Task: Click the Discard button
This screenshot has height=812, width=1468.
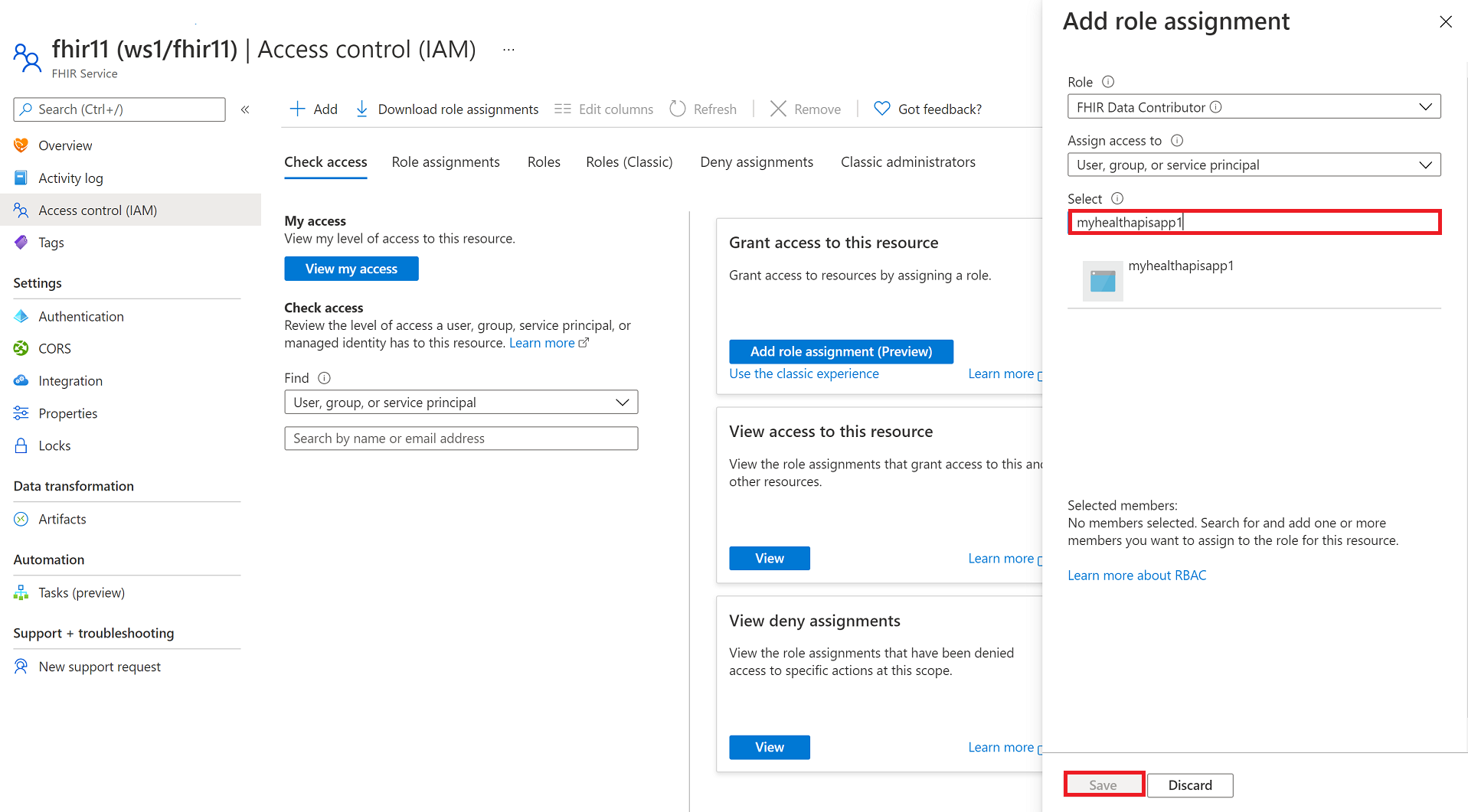Action: click(1190, 785)
